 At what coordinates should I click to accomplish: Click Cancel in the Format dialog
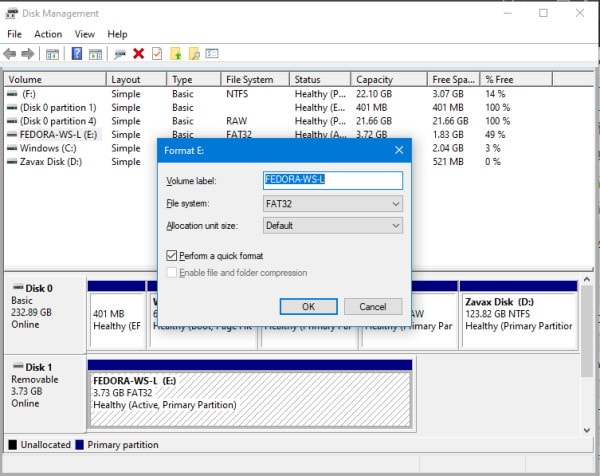373,306
